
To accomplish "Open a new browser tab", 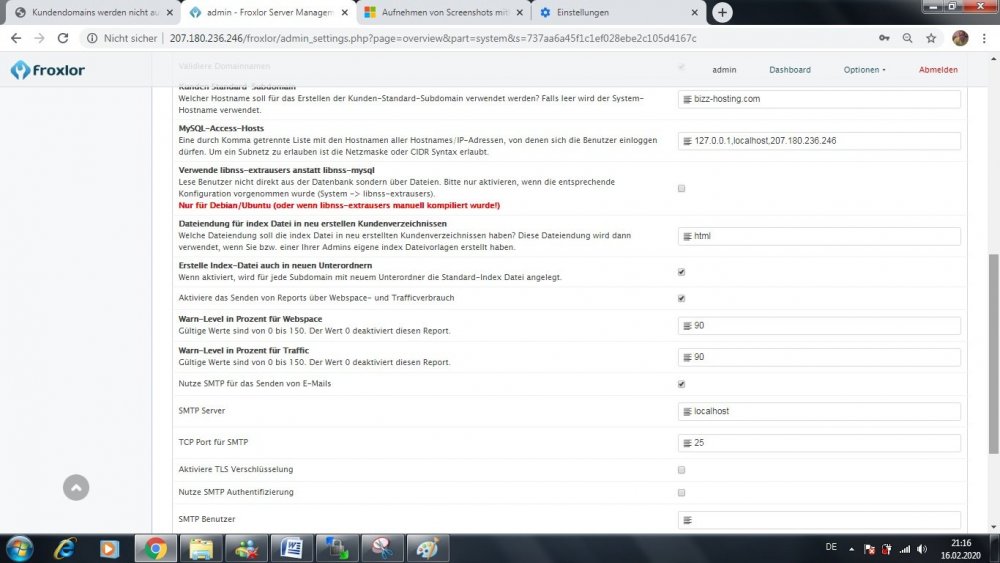I will coord(722,12).
